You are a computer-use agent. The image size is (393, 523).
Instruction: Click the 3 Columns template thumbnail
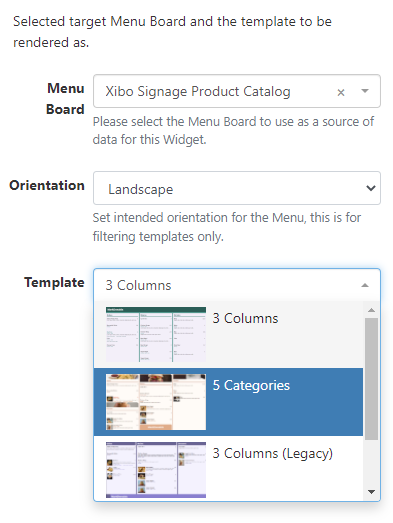156,335
